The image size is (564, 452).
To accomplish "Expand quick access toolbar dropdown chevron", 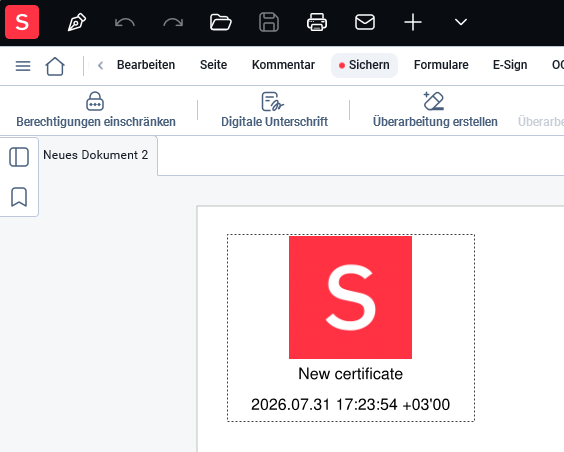I will (461, 22).
